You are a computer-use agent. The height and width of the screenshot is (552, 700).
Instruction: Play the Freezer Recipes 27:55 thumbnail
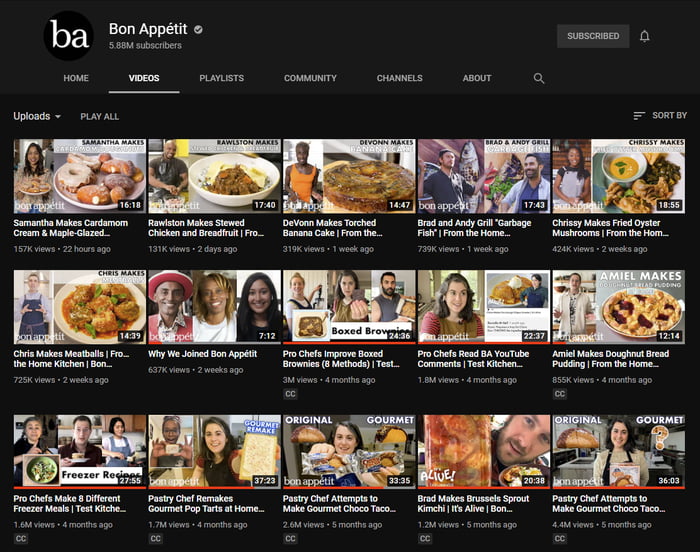[x=79, y=452]
